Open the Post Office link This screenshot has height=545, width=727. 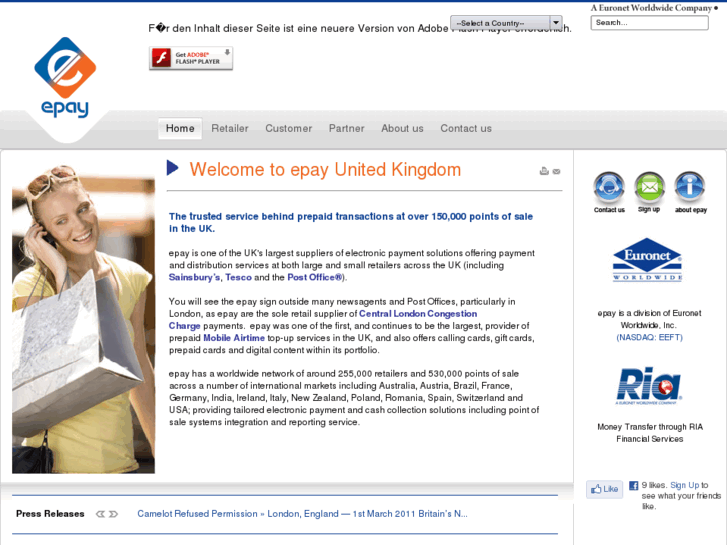[x=315, y=277]
